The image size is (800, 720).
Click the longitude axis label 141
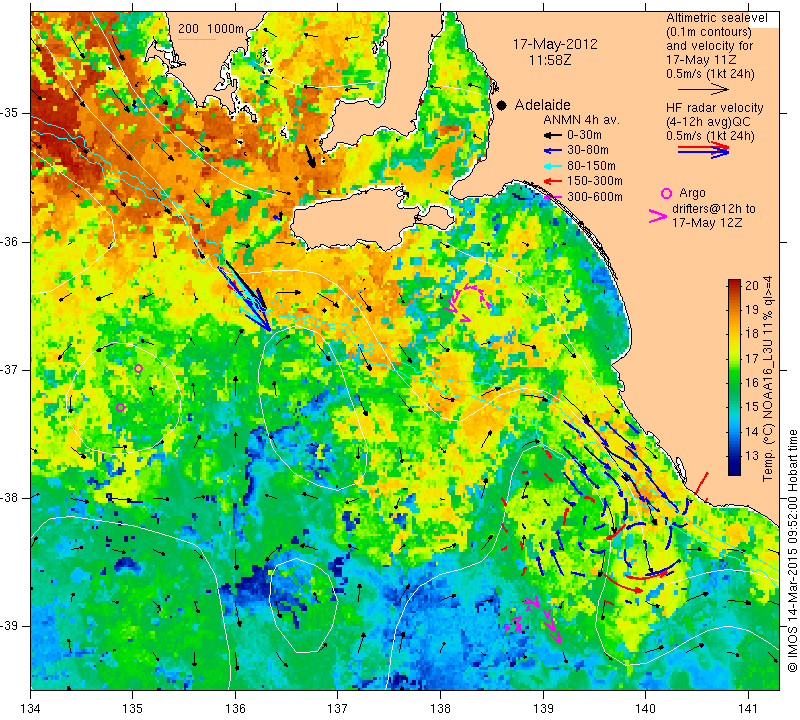coord(748,709)
